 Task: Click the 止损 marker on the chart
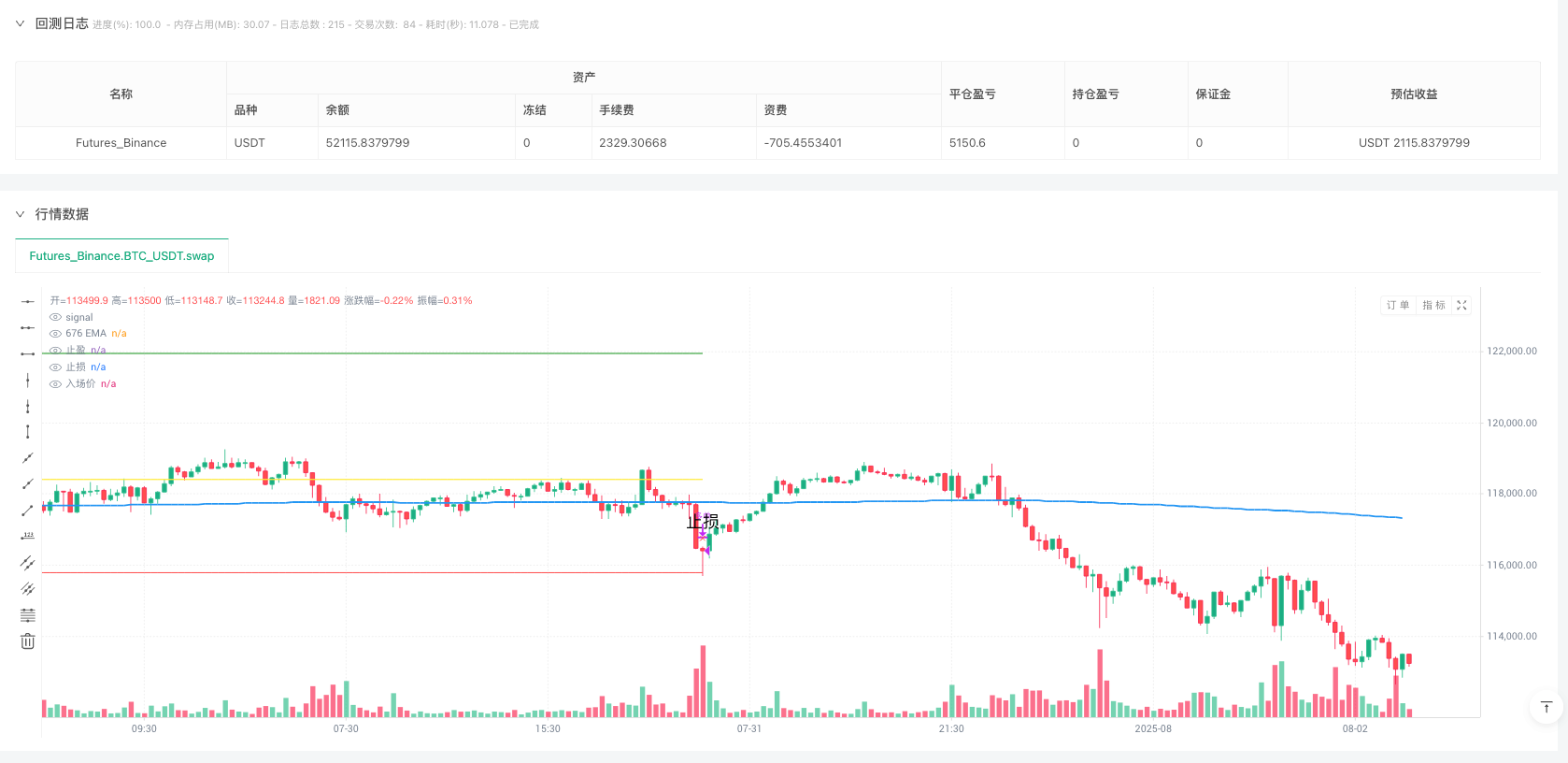(702, 523)
